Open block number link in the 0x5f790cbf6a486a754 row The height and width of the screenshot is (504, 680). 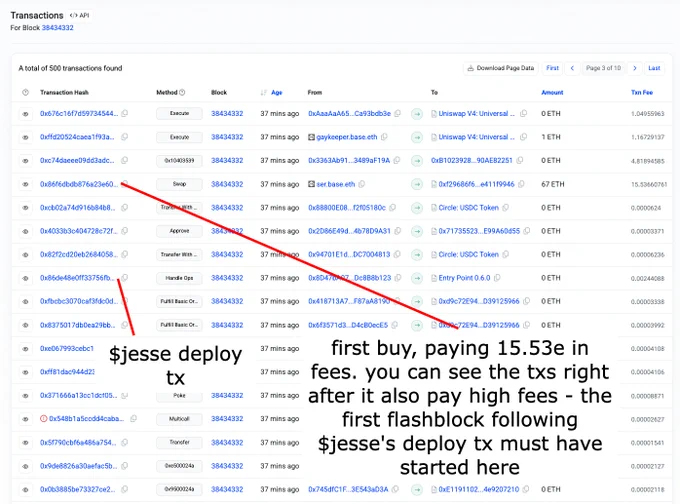[227, 442]
